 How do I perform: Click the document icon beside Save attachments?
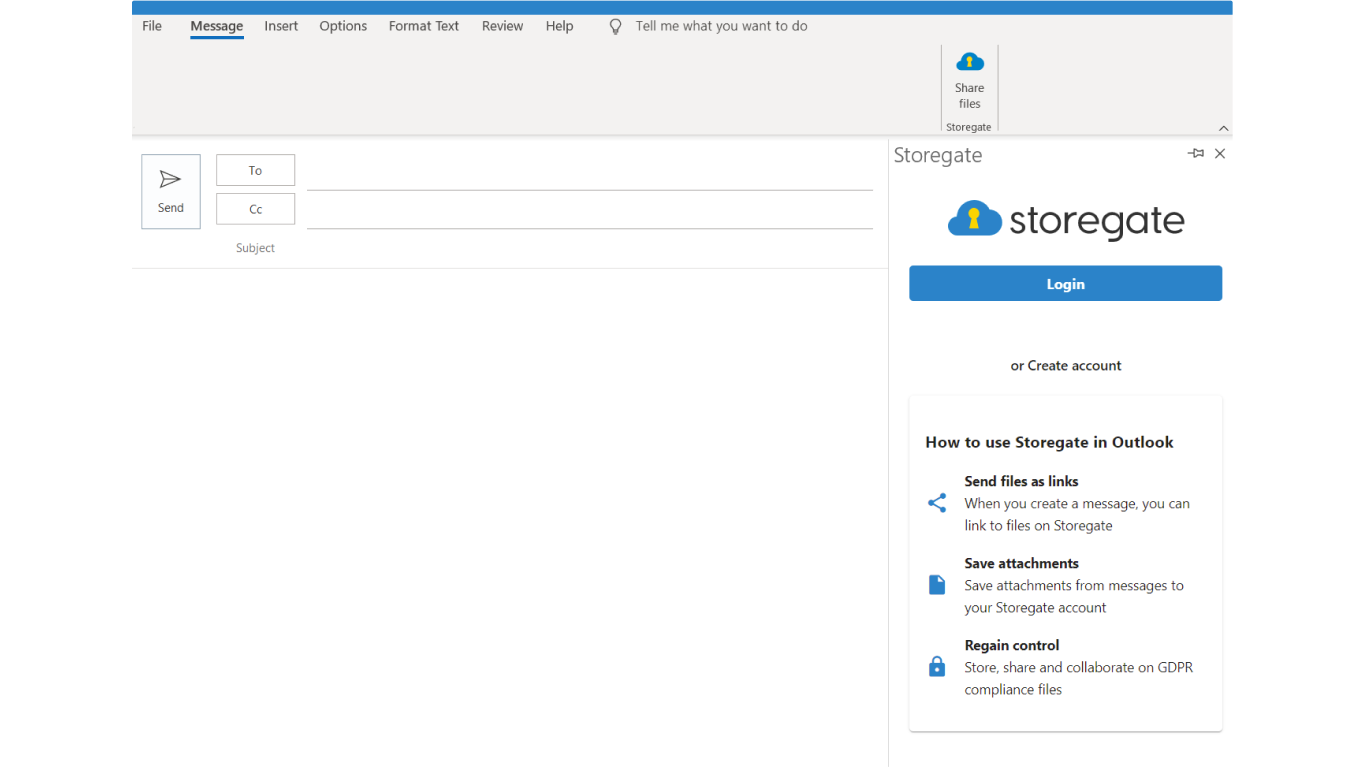click(x=937, y=585)
